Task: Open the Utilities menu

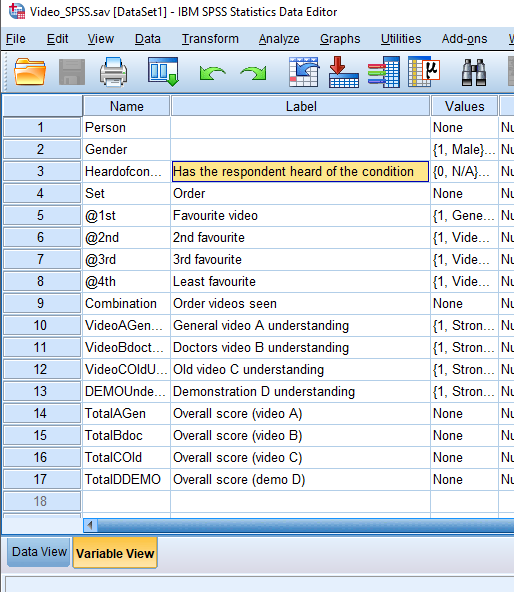Action: pyautogui.click(x=401, y=39)
